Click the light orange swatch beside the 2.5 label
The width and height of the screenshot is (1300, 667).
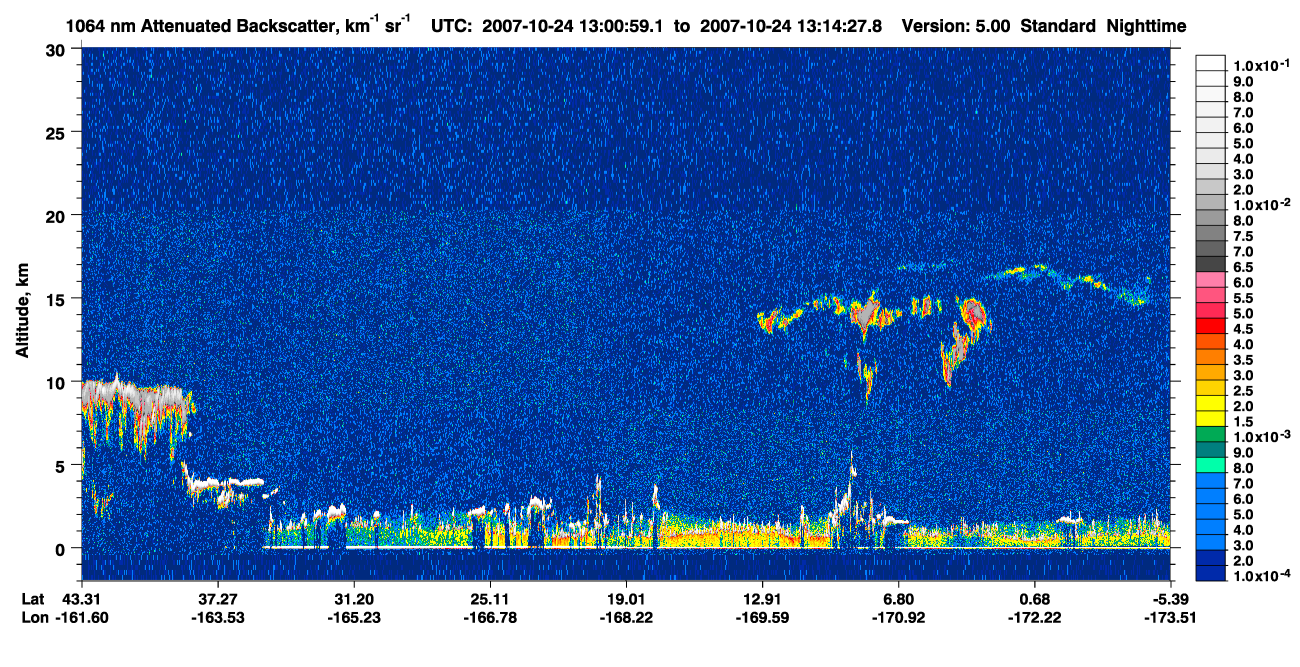[x=1211, y=389]
